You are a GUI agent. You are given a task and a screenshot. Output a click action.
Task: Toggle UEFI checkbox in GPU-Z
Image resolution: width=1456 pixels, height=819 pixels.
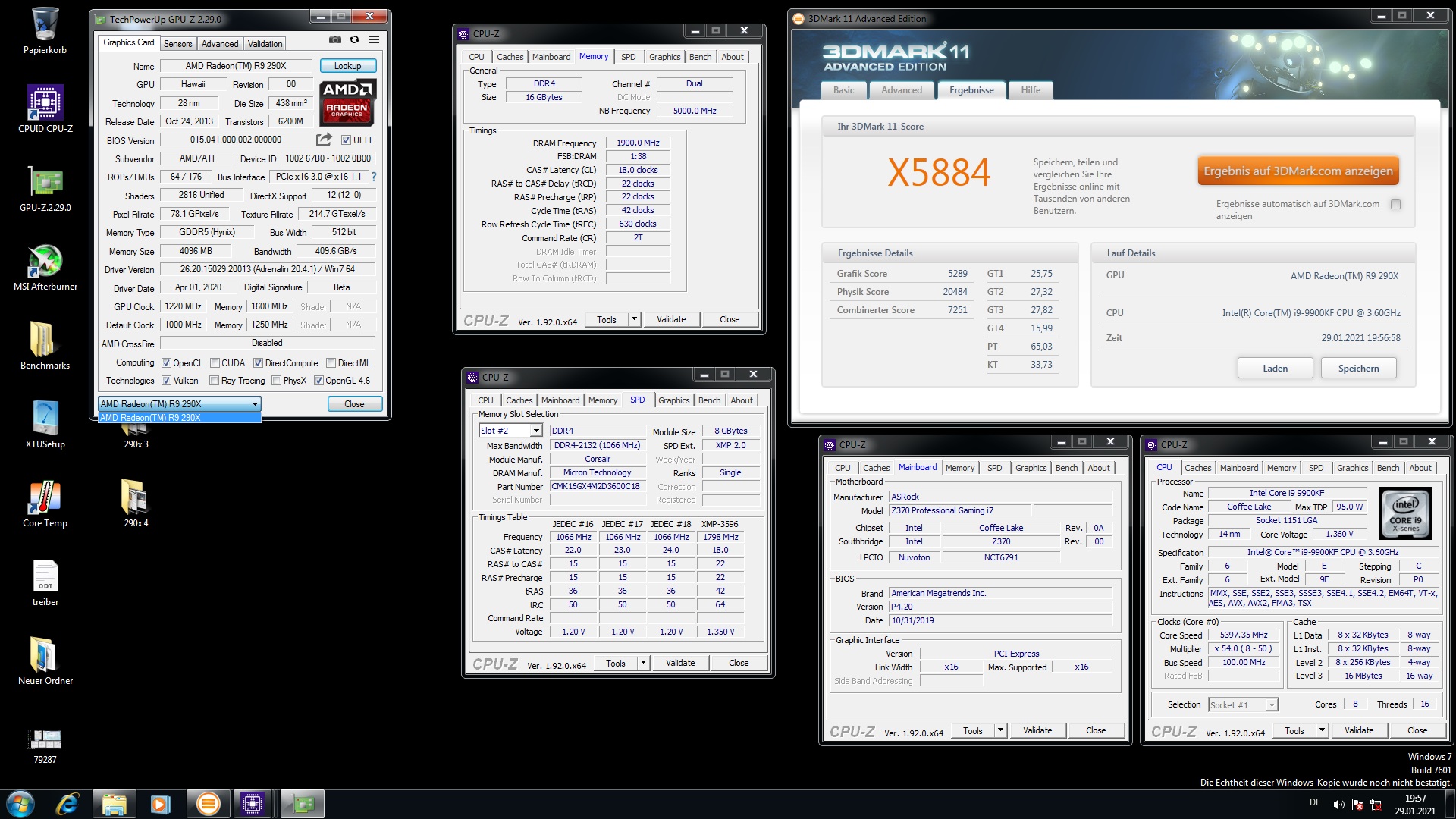click(x=346, y=140)
